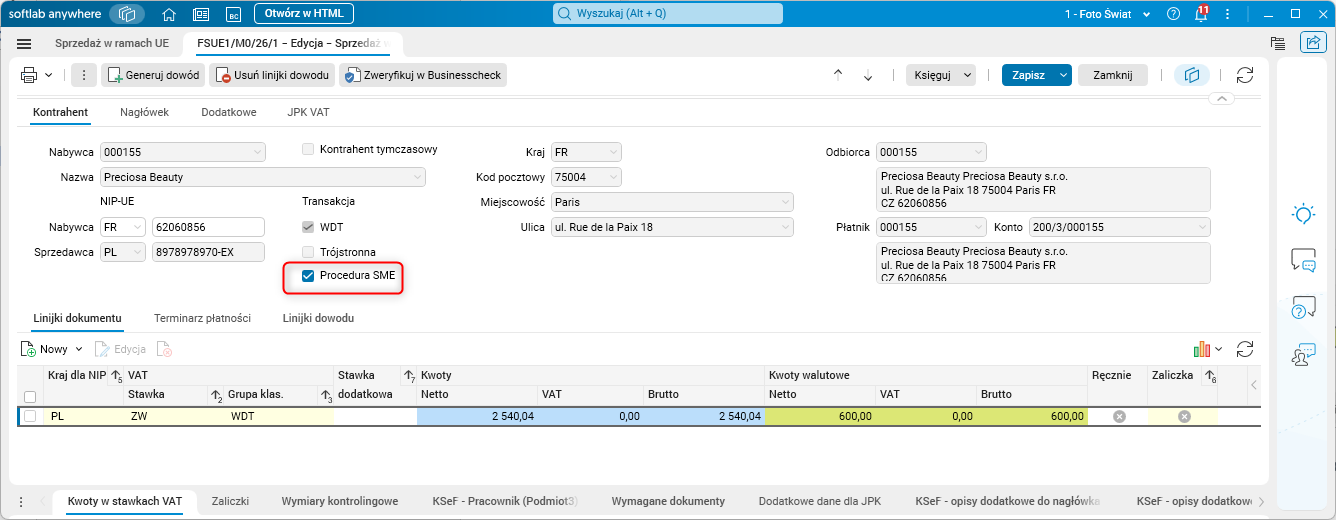Uncheck the Procedura SME checkbox
The height and width of the screenshot is (520, 1336).
[x=308, y=275]
